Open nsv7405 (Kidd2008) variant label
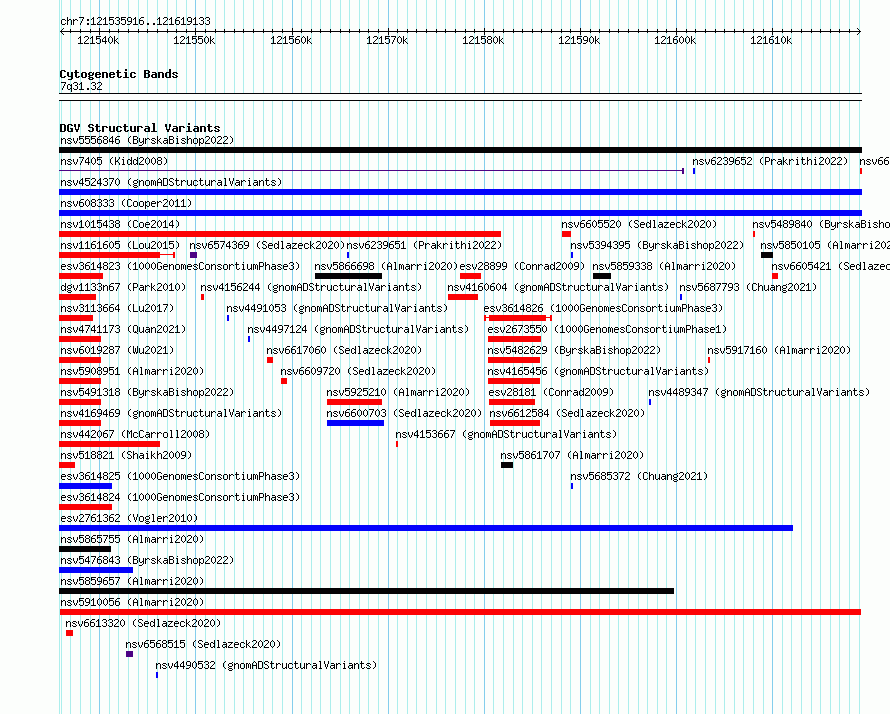Image resolution: width=890 pixels, height=714 pixels. point(114,161)
